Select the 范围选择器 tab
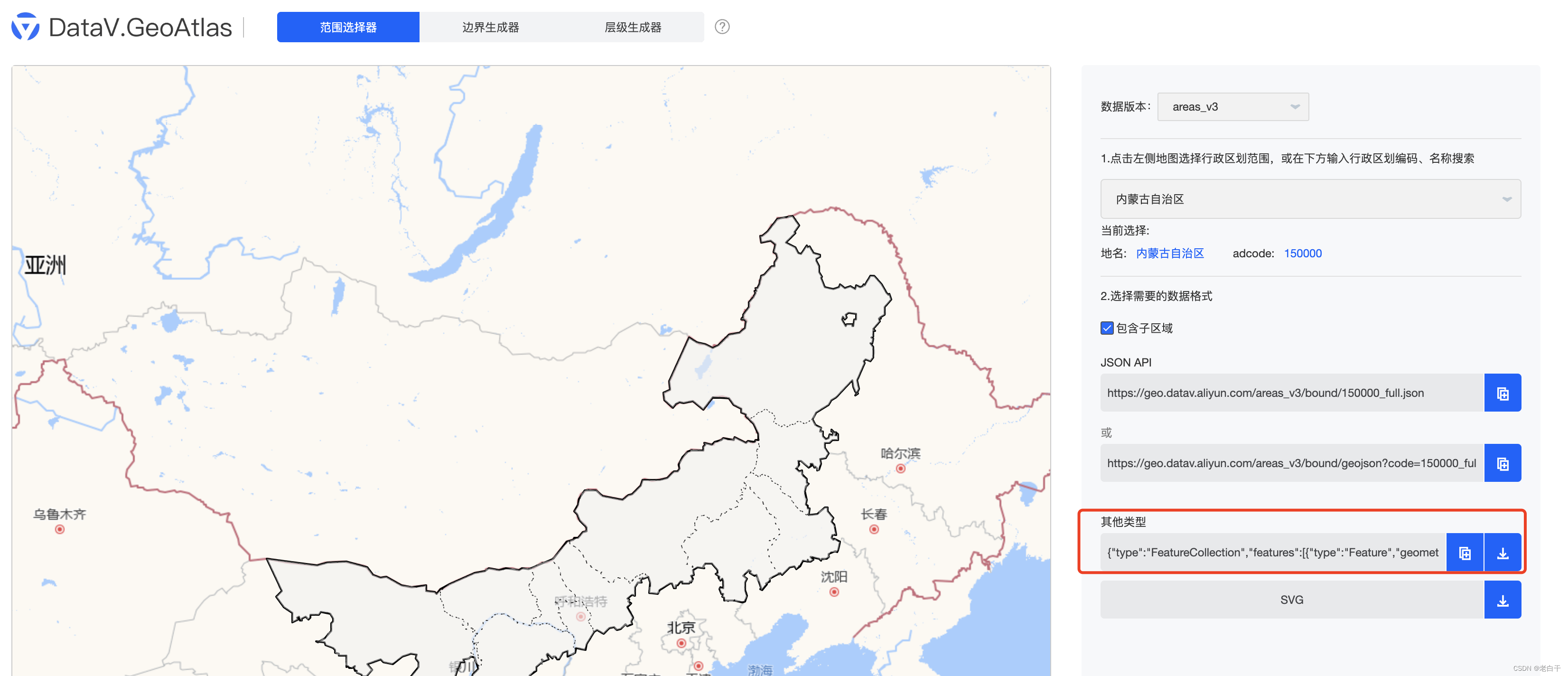The height and width of the screenshot is (676, 1568). click(x=347, y=28)
